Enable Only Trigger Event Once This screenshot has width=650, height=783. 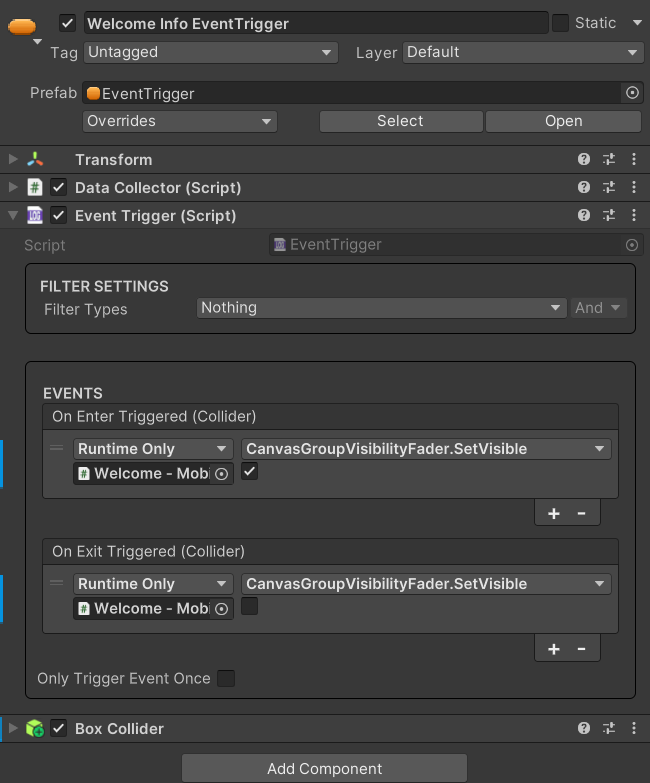tap(226, 679)
